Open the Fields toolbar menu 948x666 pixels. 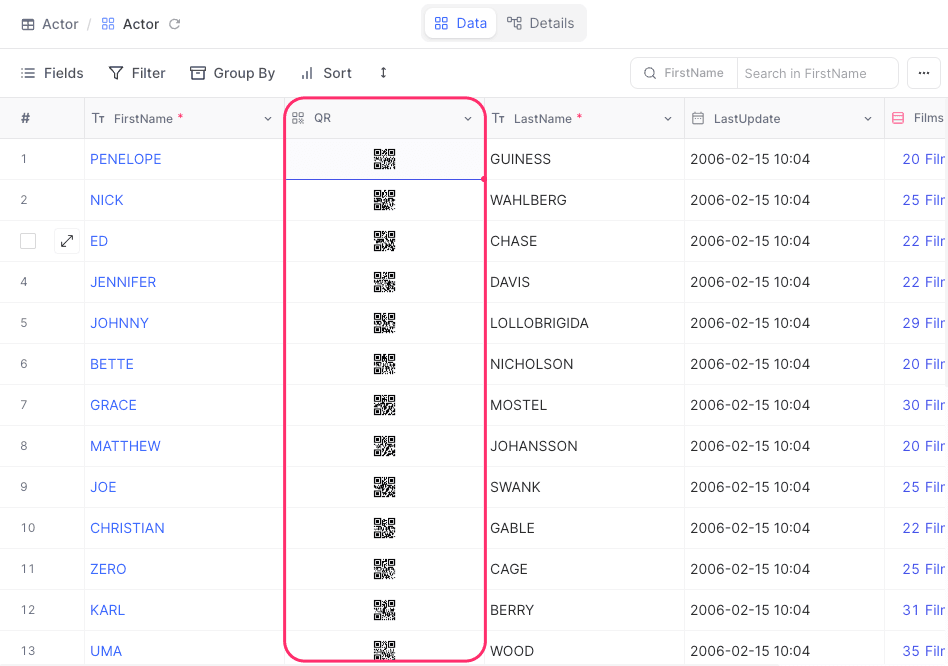52,73
